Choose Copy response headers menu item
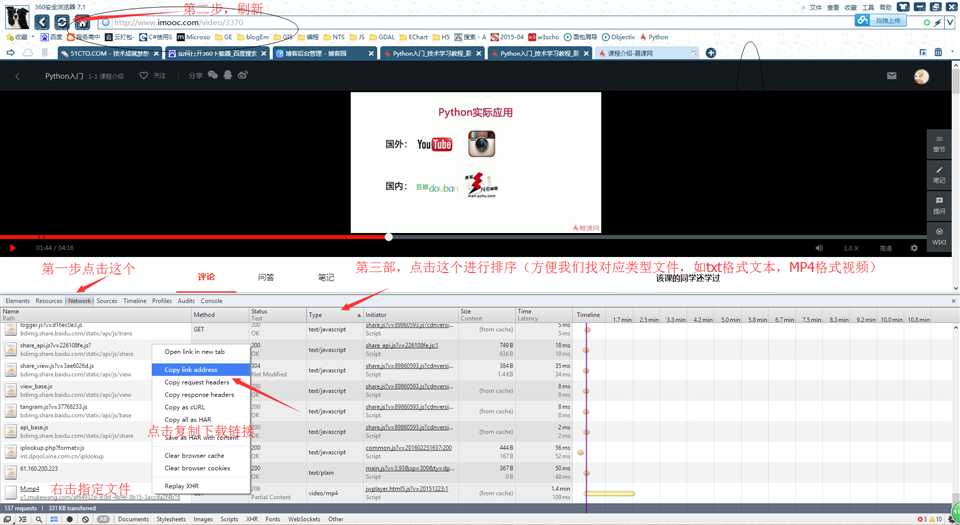 pyautogui.click(x=199, y=395)
